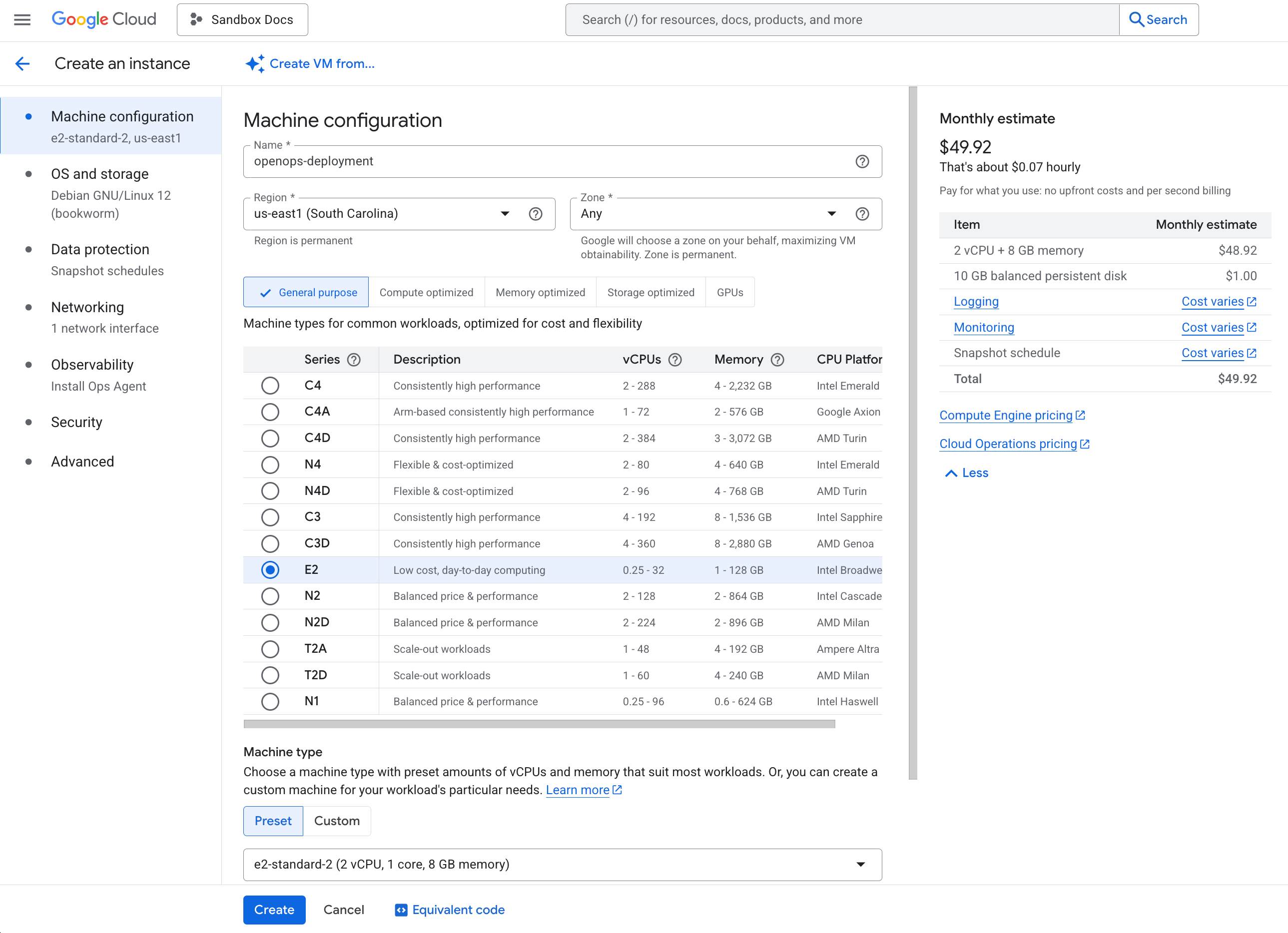Screen dimensions: 1288x933
Task: Select the N2D series radio button
Action: [270, 622]
